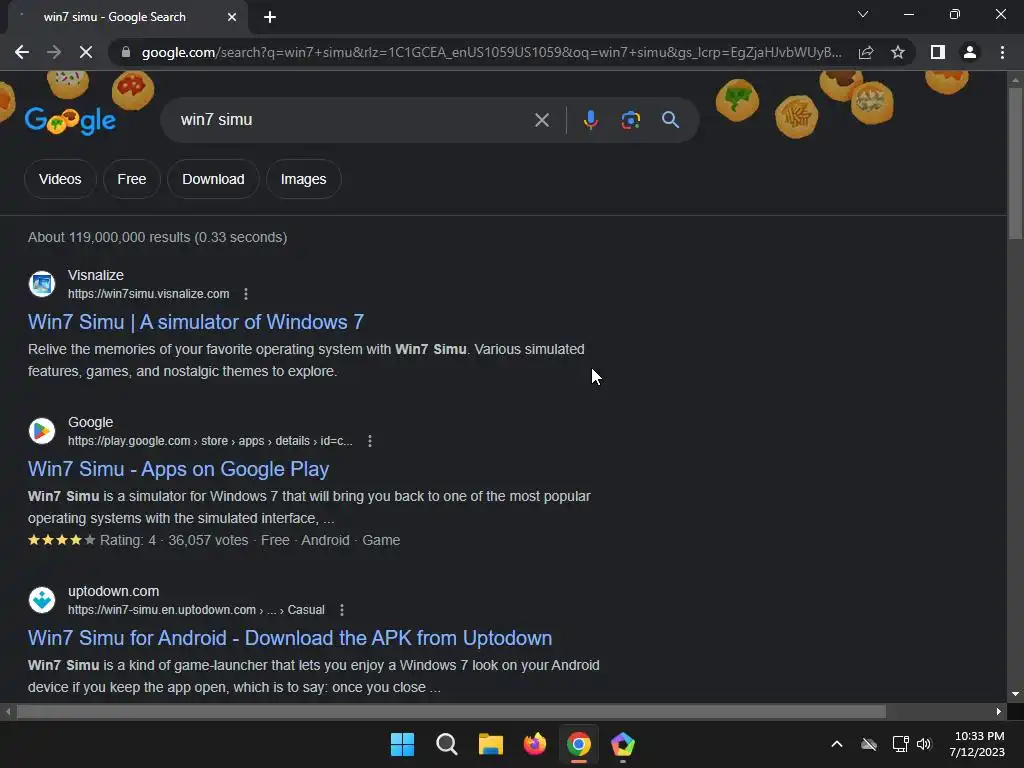
Task: Open more options for uptodown result
Action: coord(342,610)
